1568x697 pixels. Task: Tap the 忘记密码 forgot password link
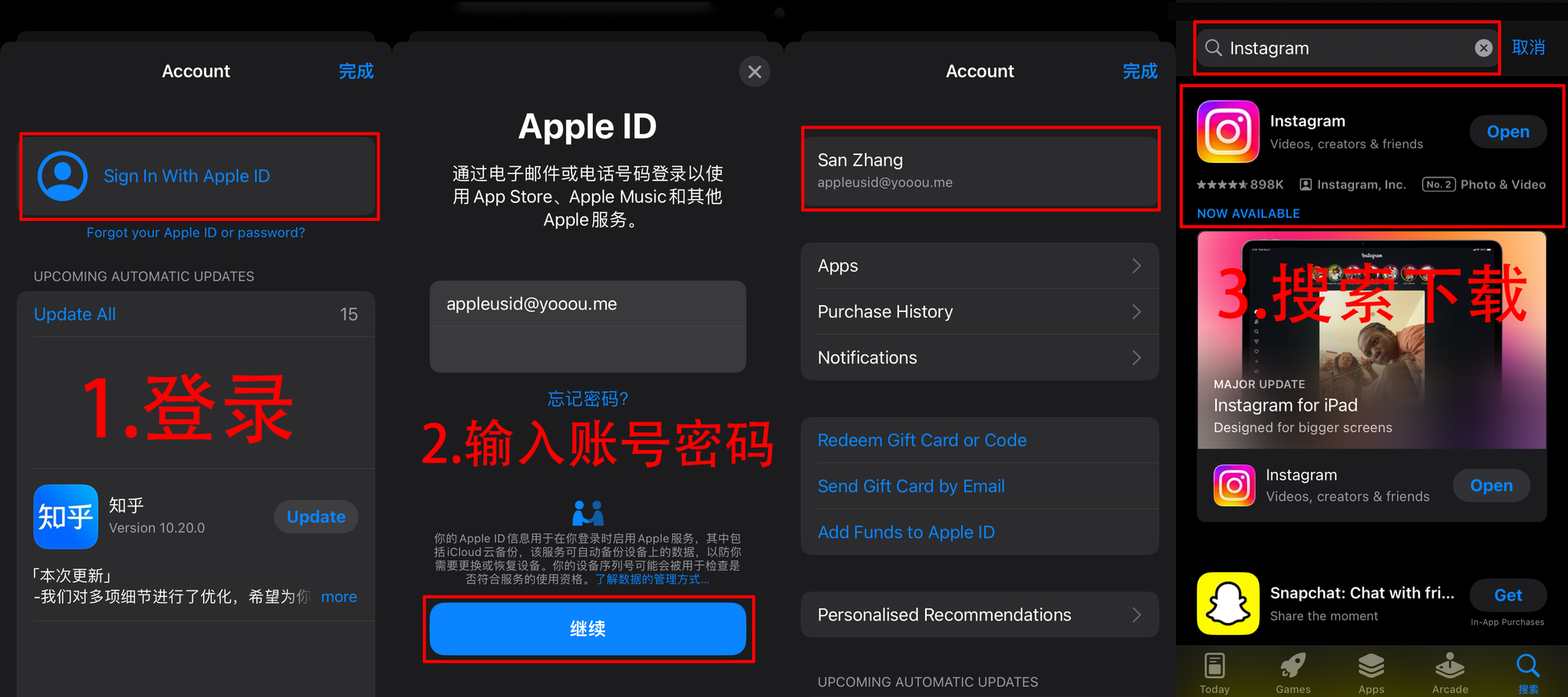(x=587, y=399)
